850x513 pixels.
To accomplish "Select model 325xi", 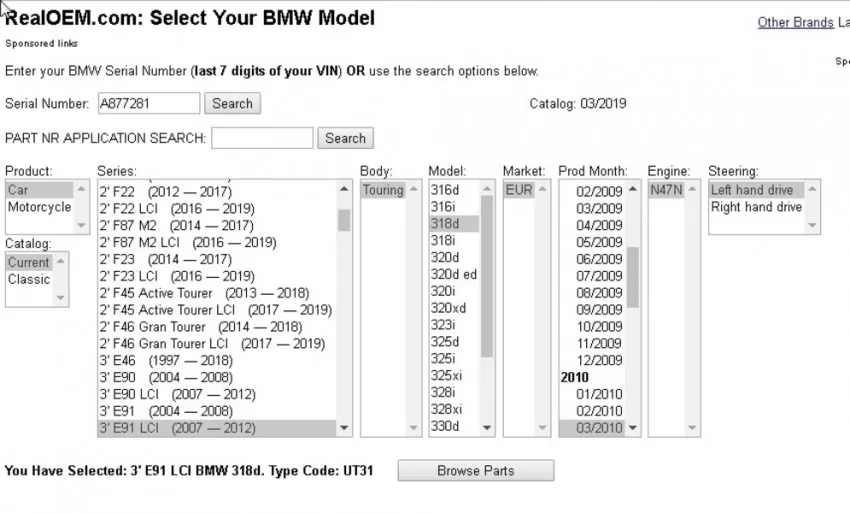I will (454, 375).
